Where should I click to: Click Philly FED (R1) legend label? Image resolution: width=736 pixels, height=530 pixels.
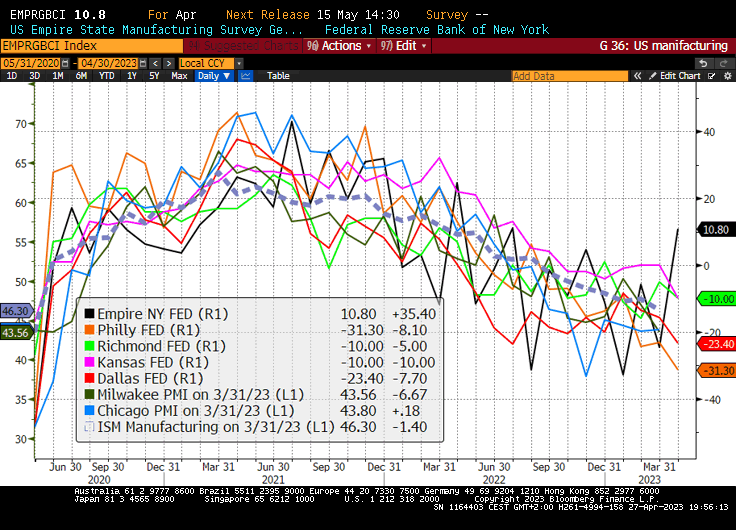[148, 330]
